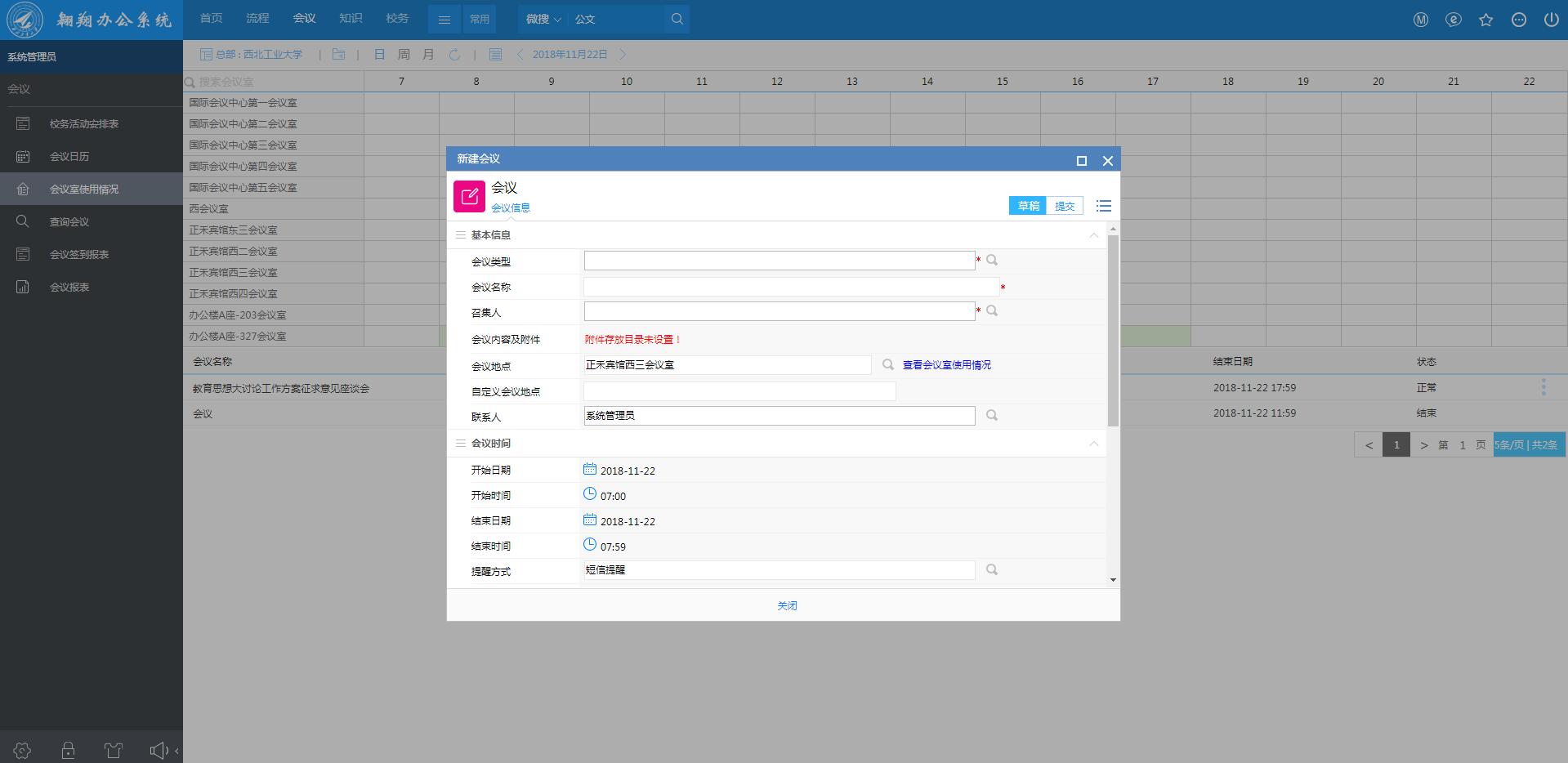Click search icon next to 会议地点 field
The height and width of the screenshot is (763, 1568).
click(888, 365)
